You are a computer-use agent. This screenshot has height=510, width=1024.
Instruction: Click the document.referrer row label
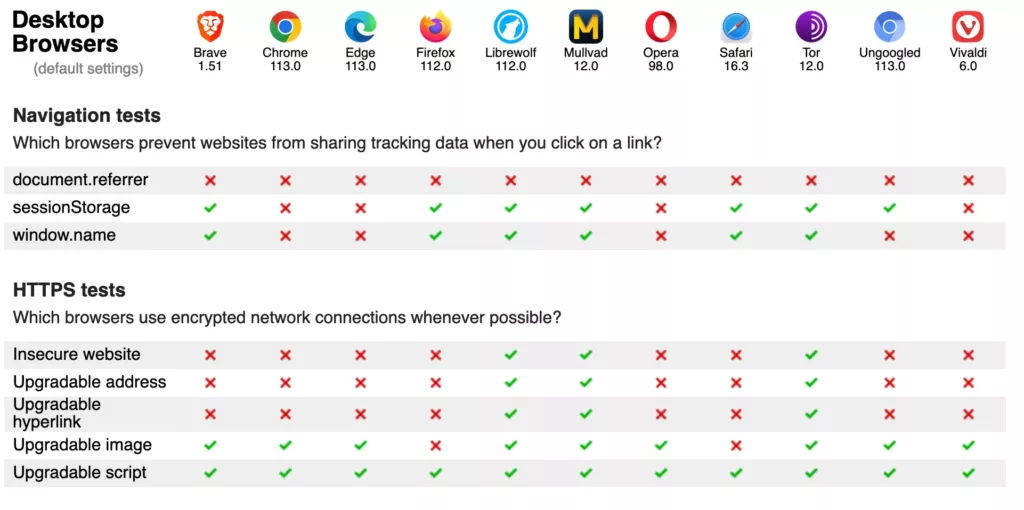tap(80, 180)
